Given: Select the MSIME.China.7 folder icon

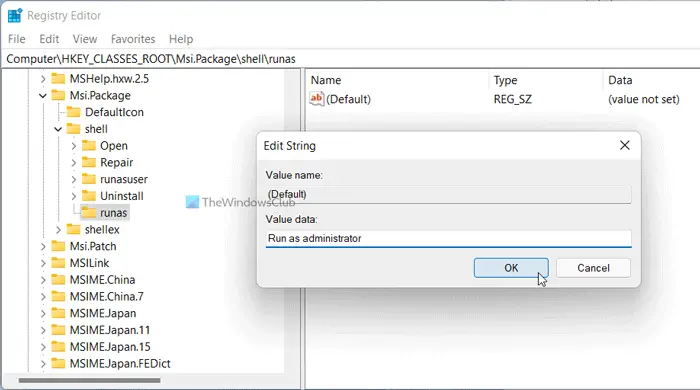Looking at the screenshot, I should tap(58, 296).
